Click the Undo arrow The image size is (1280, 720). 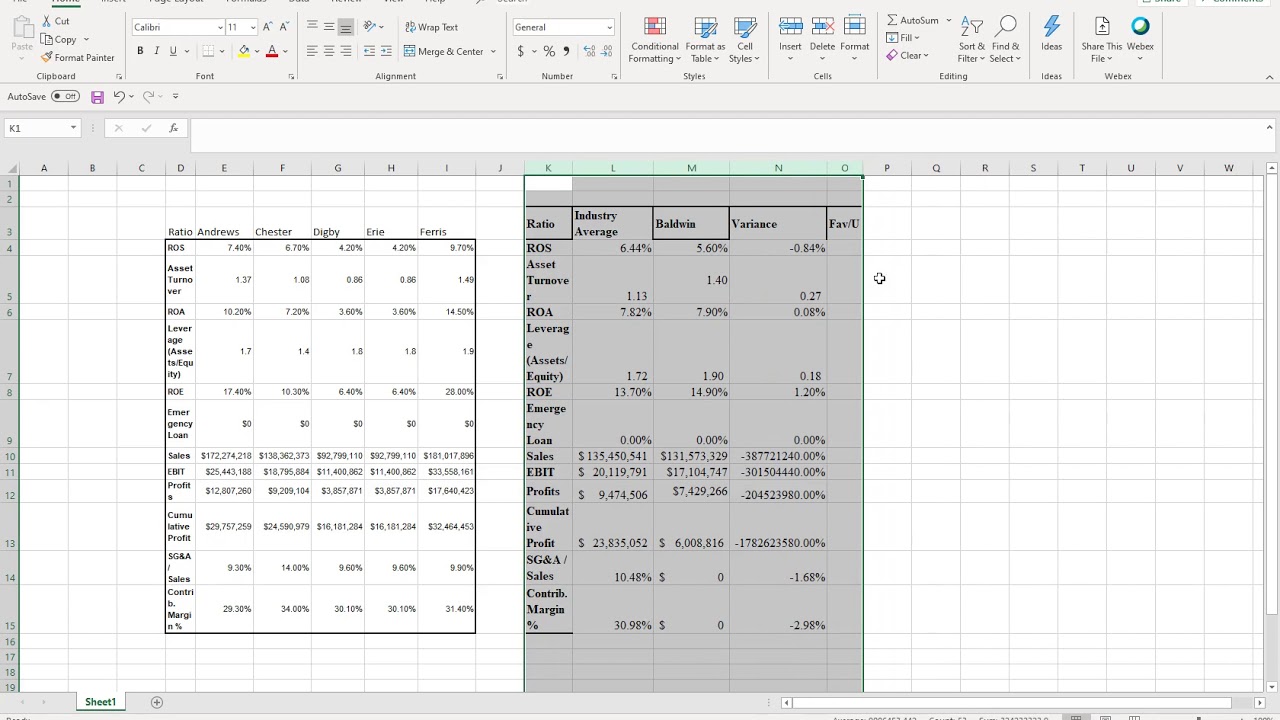pos(118,96)
